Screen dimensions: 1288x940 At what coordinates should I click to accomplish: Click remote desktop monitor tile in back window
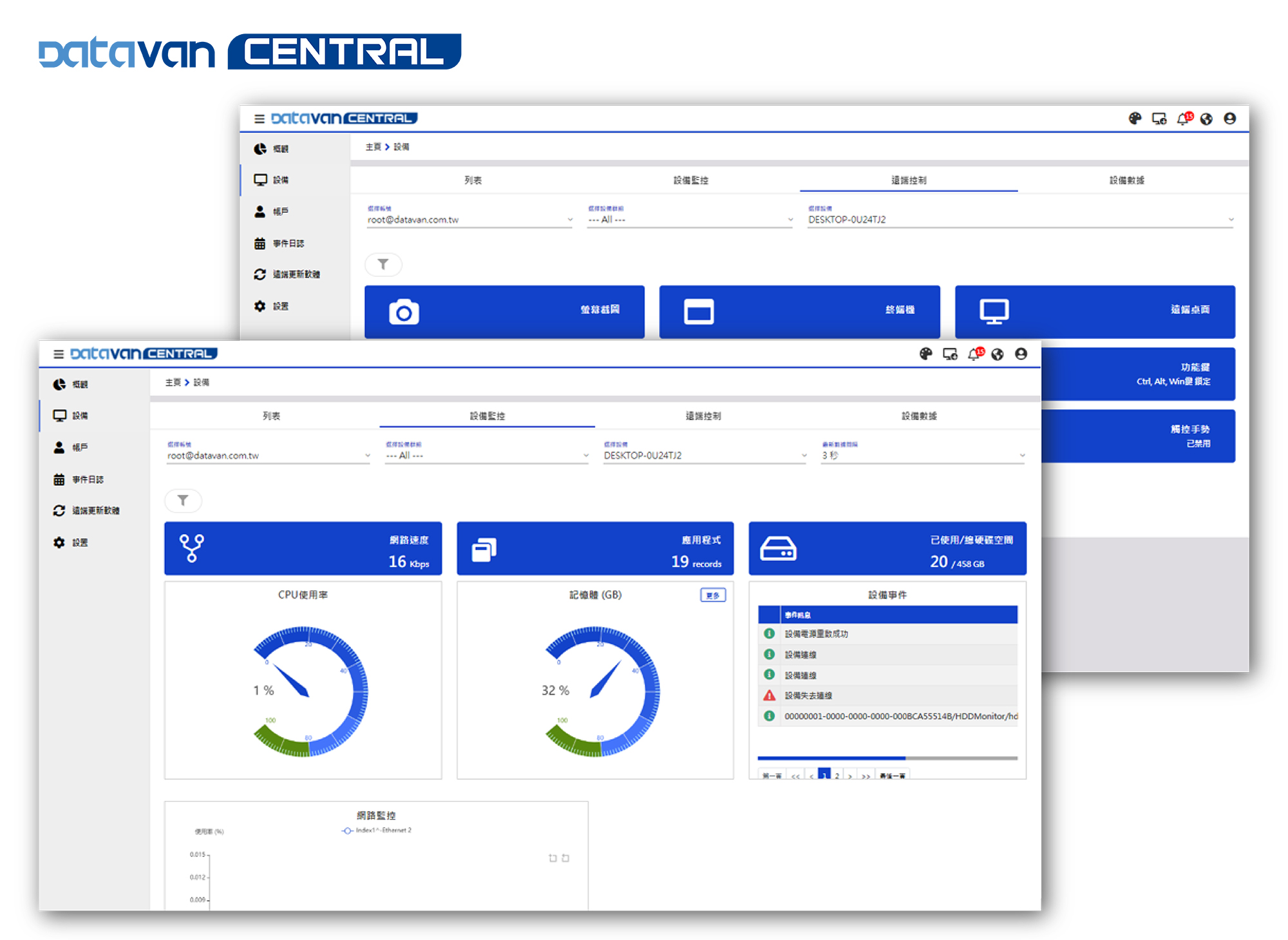pos(1095,311)
